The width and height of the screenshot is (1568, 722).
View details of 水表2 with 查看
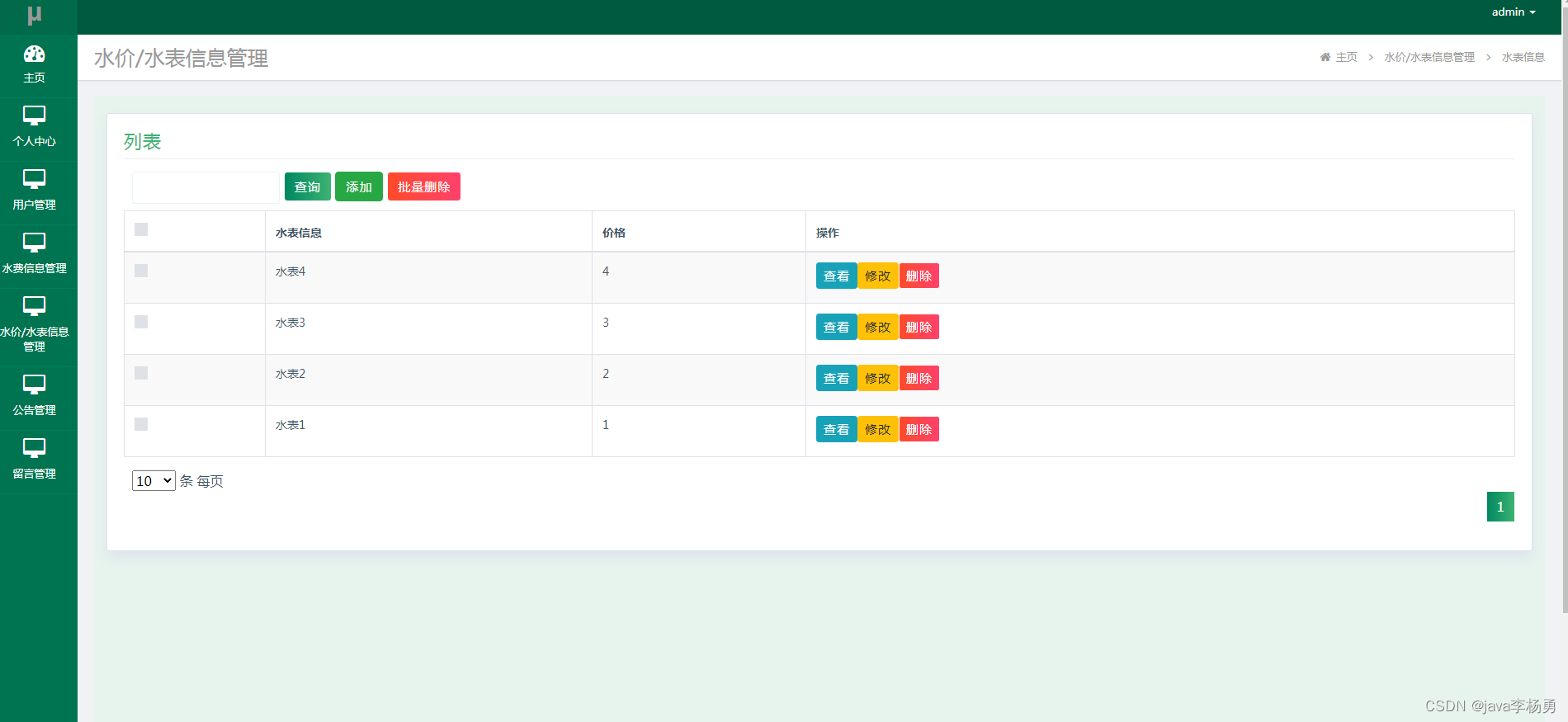tap(837, 378)
